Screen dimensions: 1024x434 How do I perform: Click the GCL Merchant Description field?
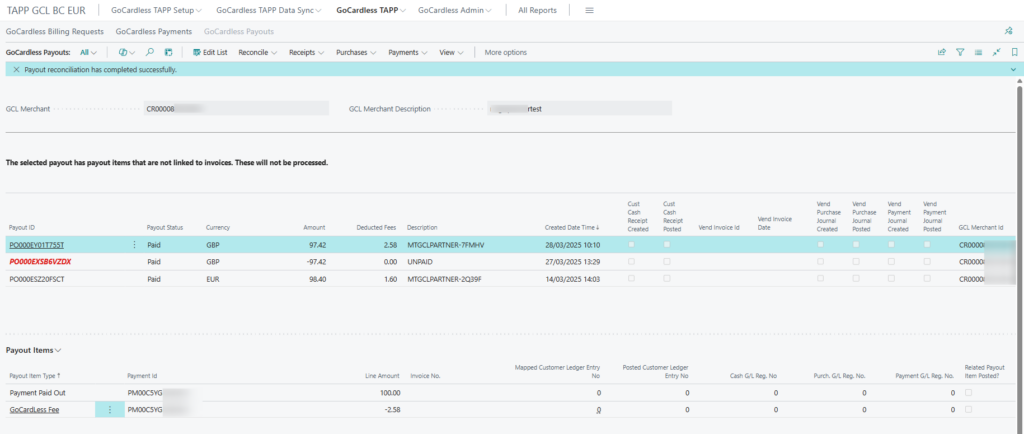[579, 109]
